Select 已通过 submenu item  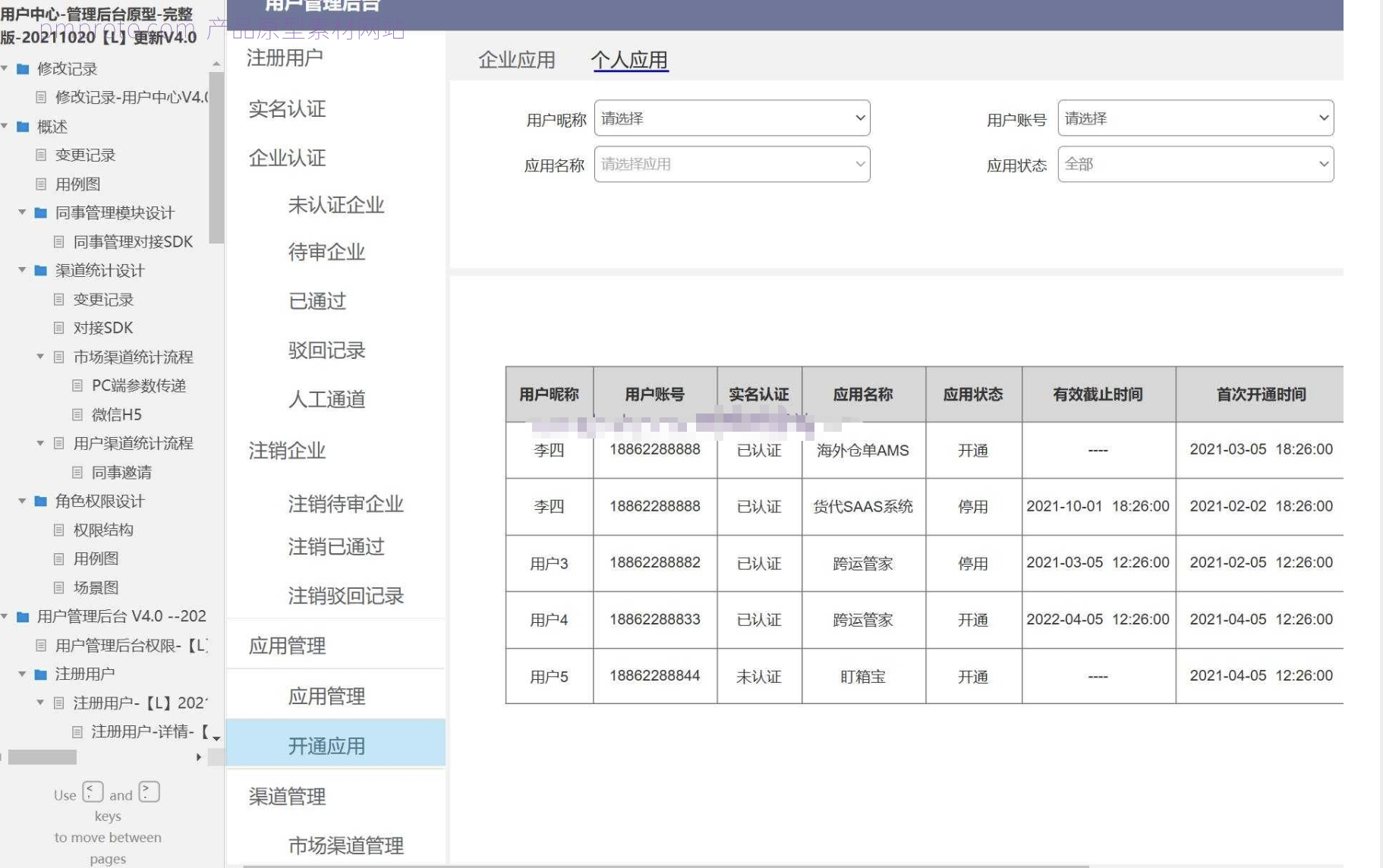click(317, 302)
